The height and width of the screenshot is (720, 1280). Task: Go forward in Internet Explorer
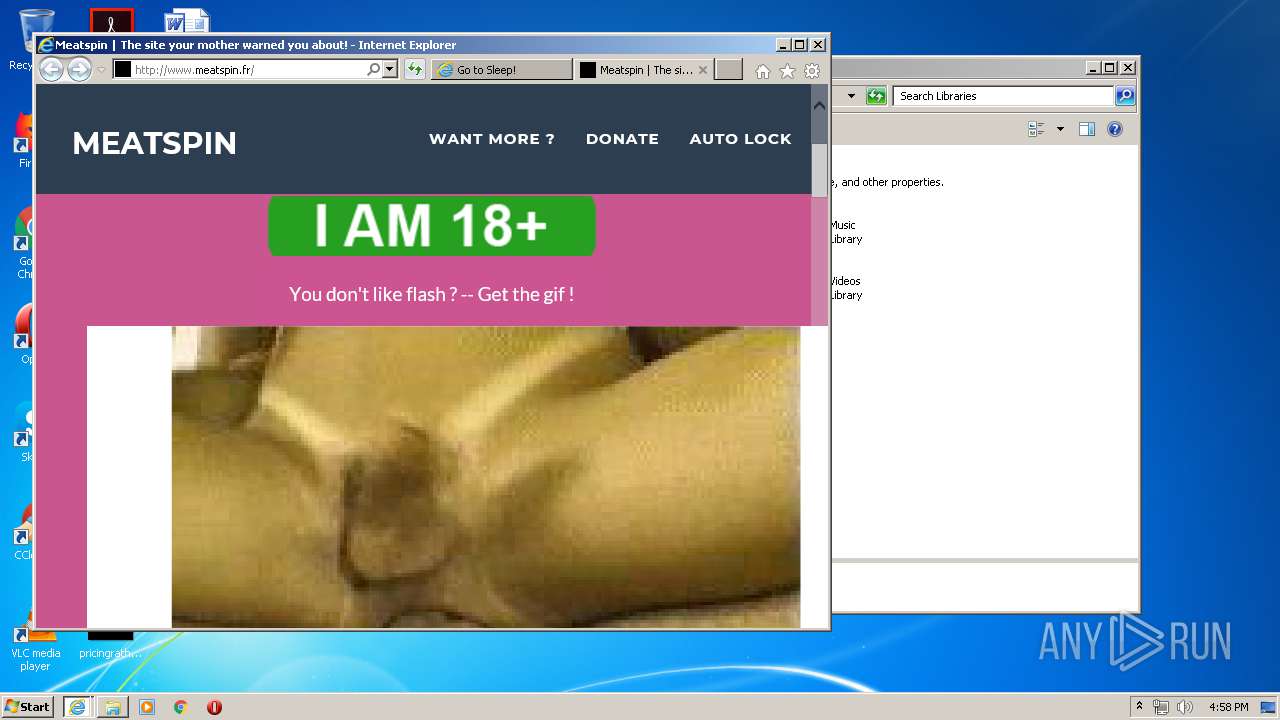click(79, 70)
